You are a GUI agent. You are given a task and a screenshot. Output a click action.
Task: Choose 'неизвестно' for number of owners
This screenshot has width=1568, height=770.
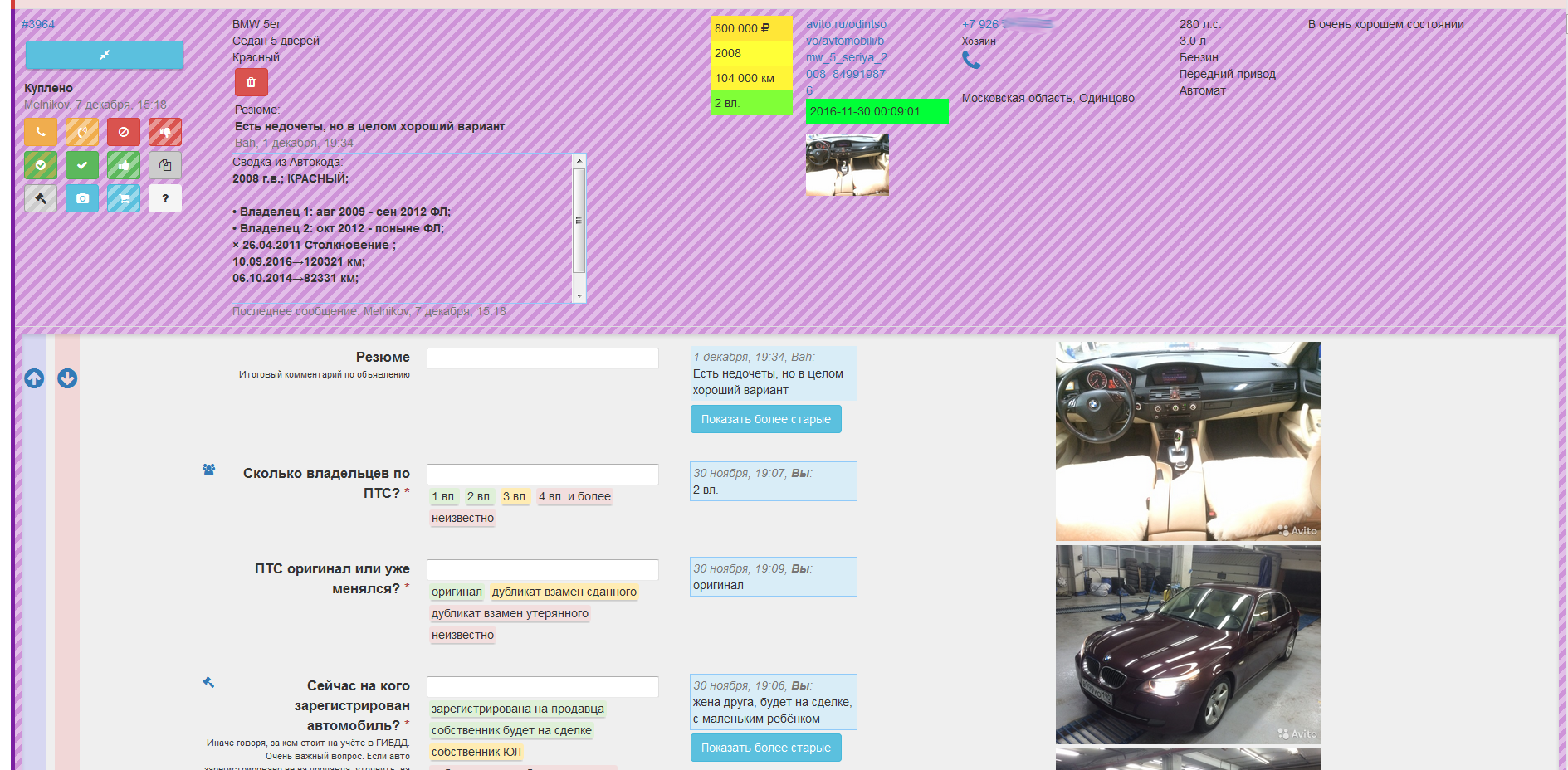pyautogui.click(x=462, y=518)
